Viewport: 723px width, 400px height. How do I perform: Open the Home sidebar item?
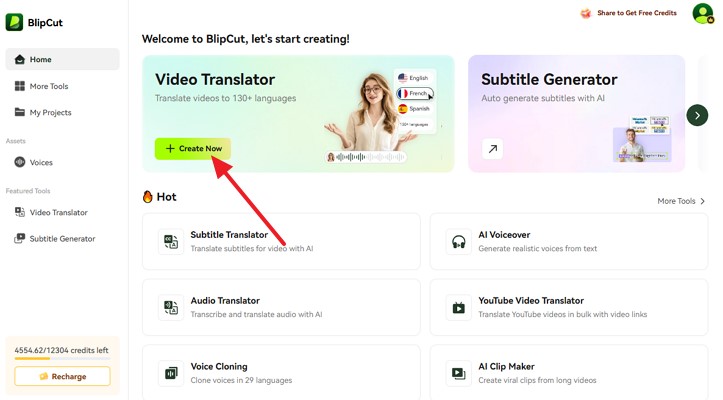pos(62,59)
